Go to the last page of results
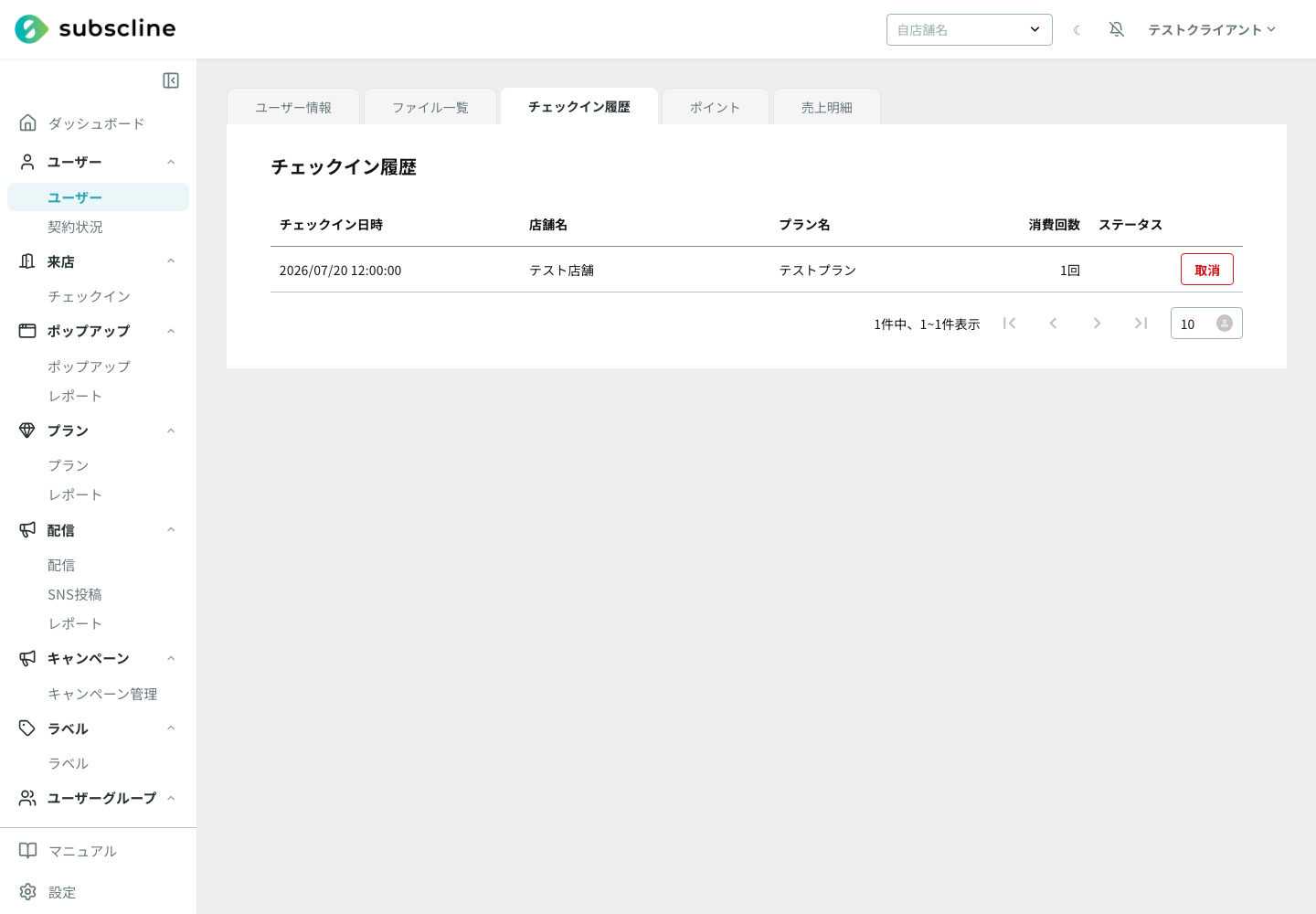Image resolution: width=1316 pixels, height=914 pixels. [1141, 323]
